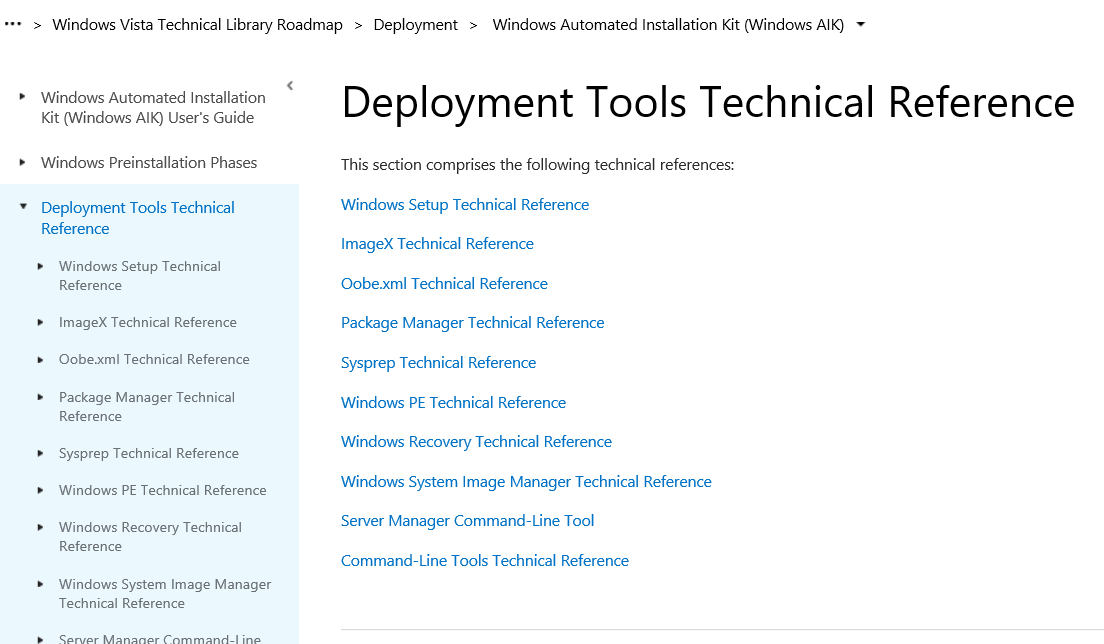The image size is (1104, 644).
Task: Open the breadcrumb dropdown arrow after Windows AIK
Action: coord(860,25)
